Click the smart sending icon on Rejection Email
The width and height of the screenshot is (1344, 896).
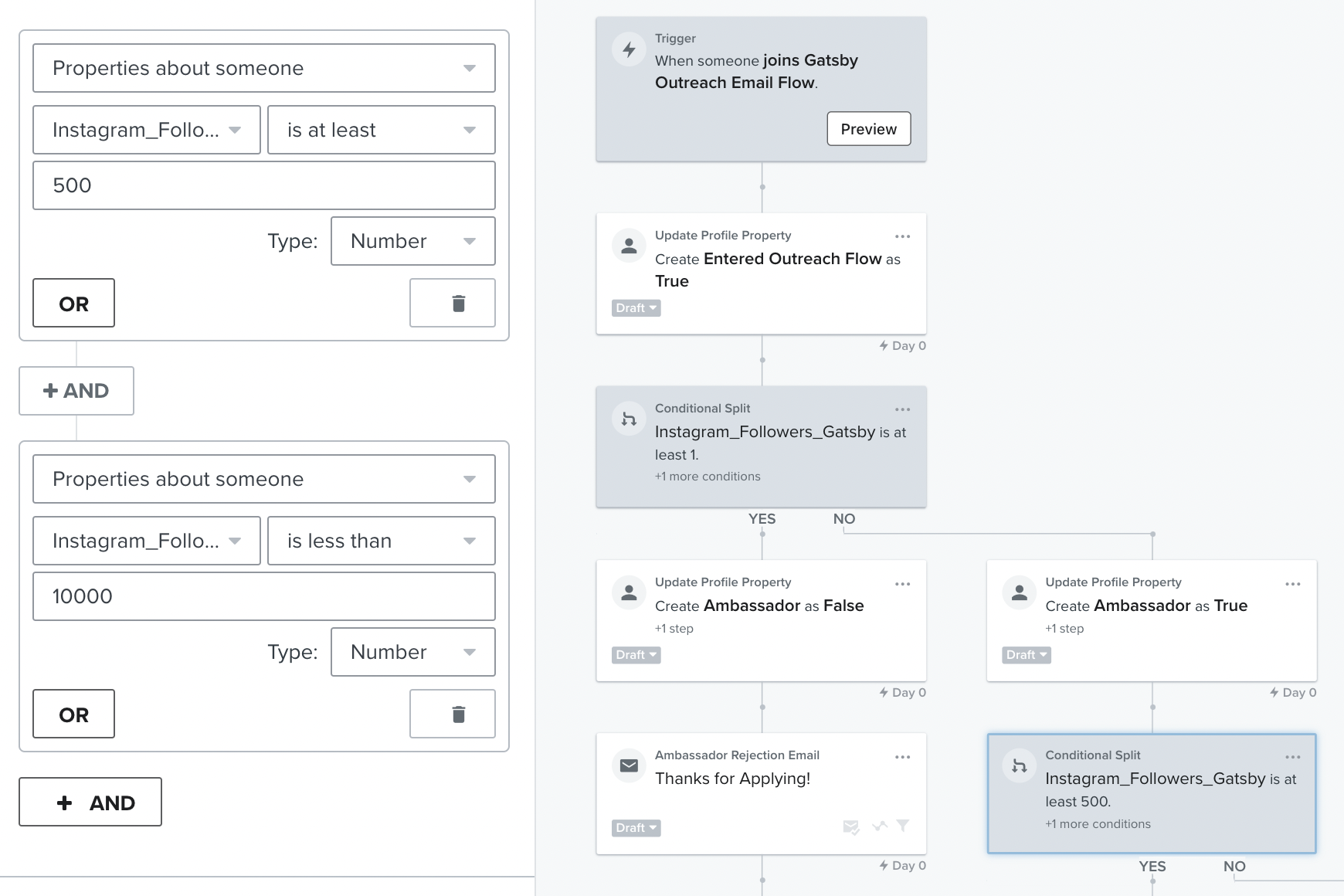(879, 826)
